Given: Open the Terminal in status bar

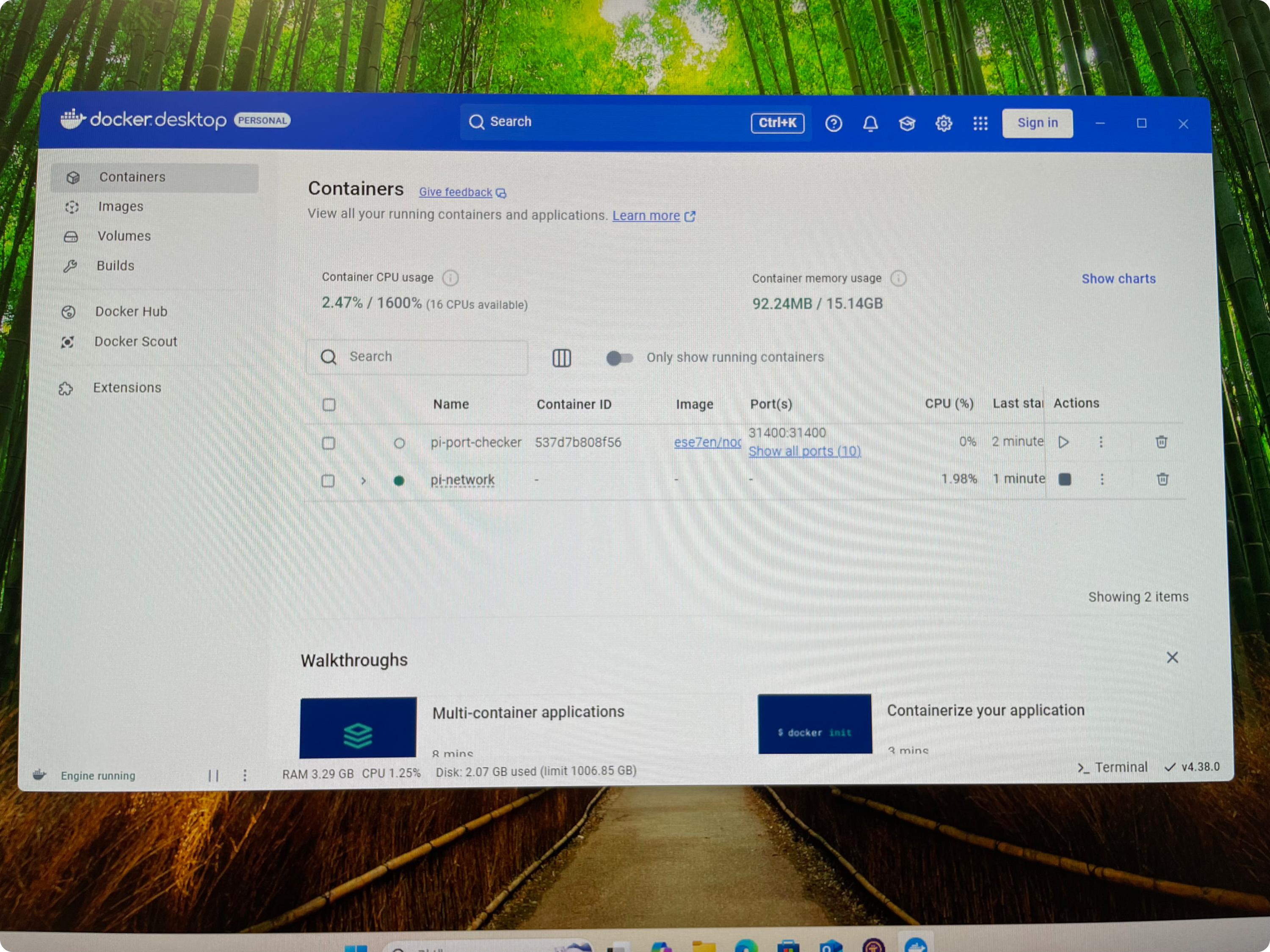Looking at the screenshot, I should coord(1112,768).
